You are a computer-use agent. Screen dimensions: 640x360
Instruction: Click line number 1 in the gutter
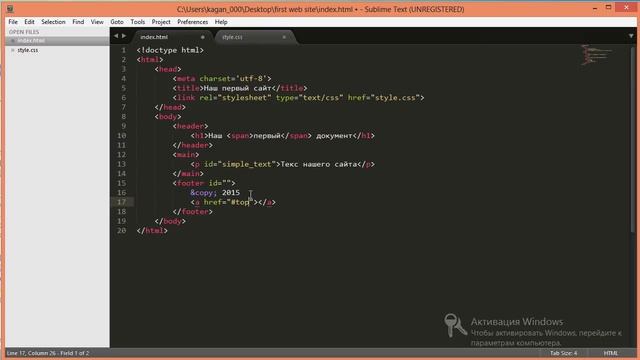pos(124,50)
